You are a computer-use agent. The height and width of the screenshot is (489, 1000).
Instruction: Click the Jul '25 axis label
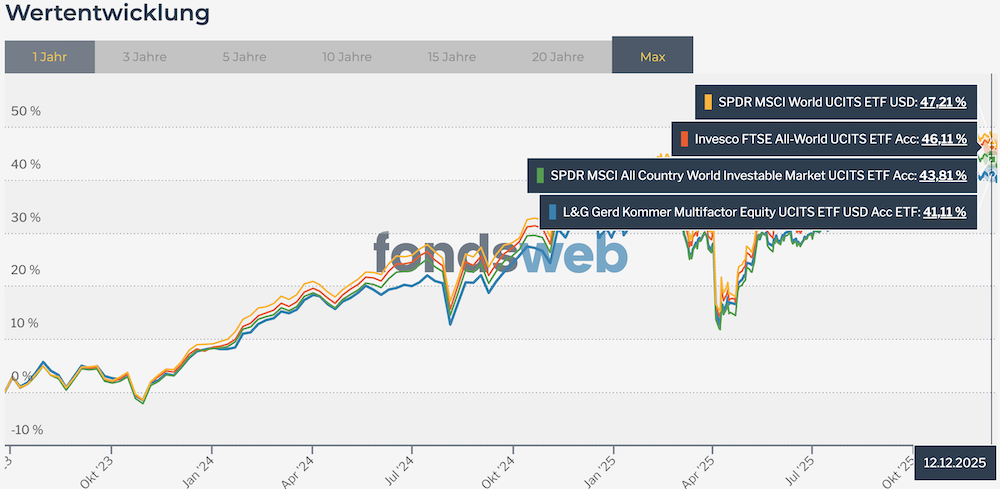(798, 470)
